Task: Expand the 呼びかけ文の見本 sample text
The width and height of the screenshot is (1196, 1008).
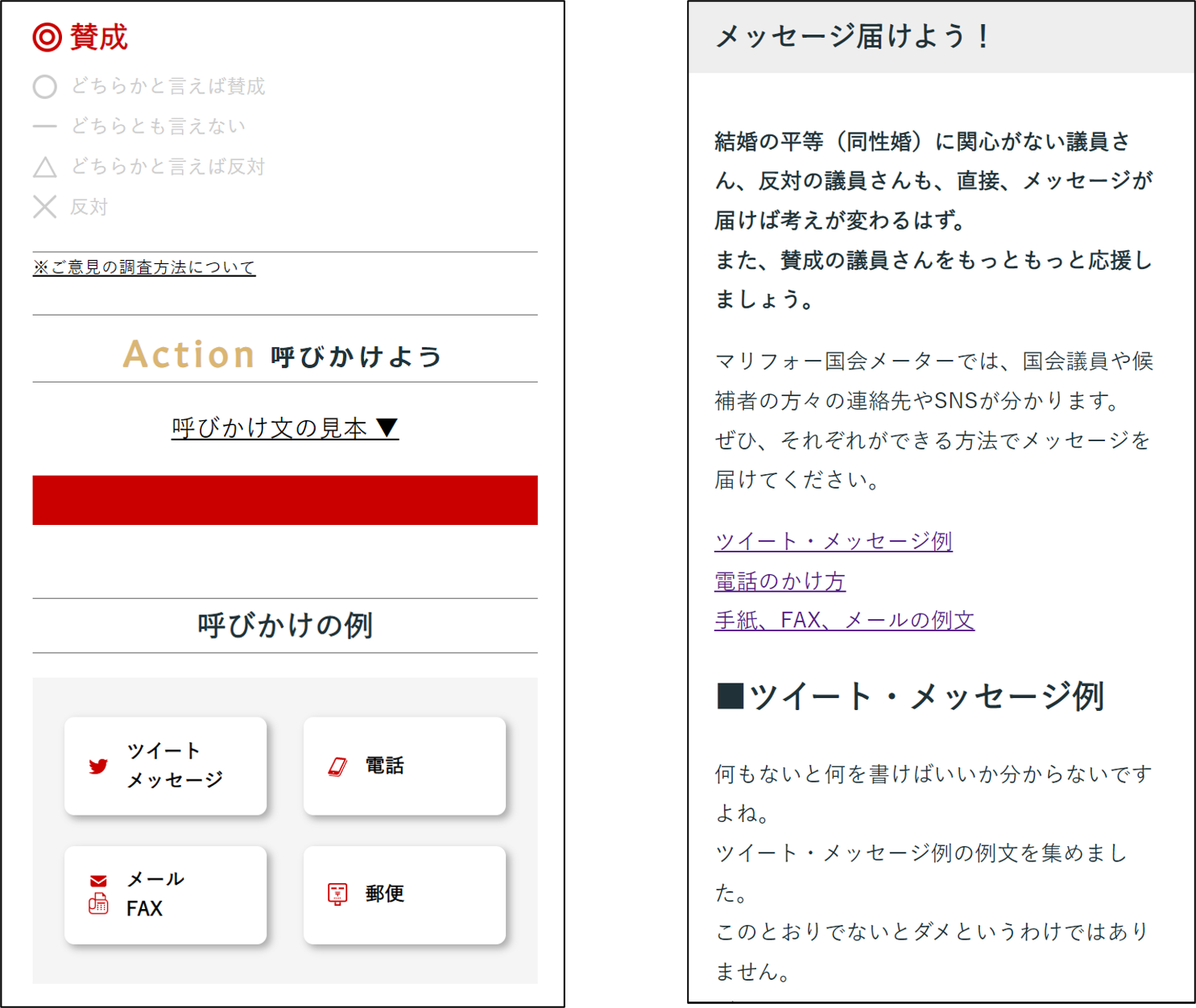Action: pos(285,428)
